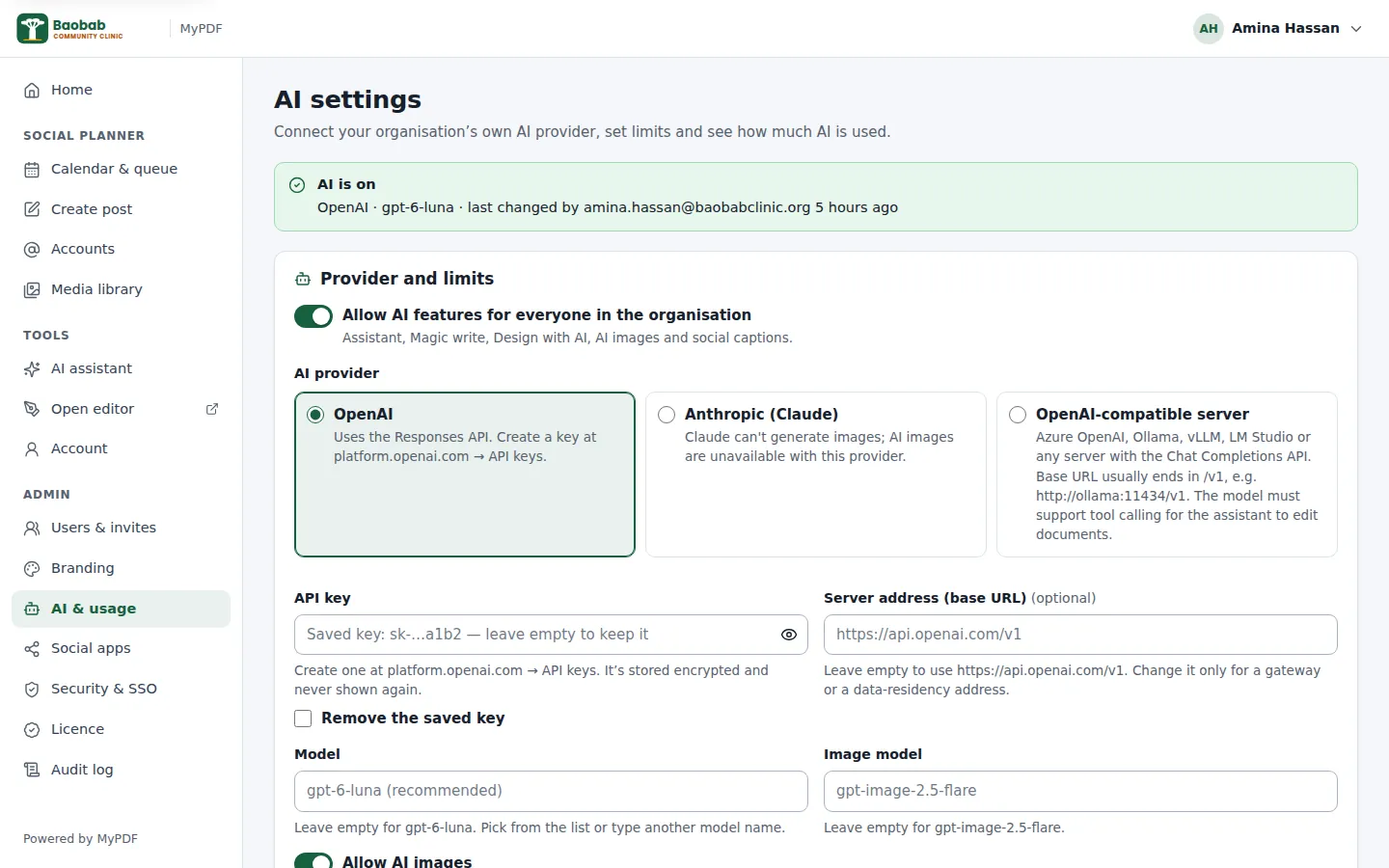The width and height of the screenshot is (1389, 868).
Task: Click the "Powered by MyPDF" footer text
Action: click(81, 839)
